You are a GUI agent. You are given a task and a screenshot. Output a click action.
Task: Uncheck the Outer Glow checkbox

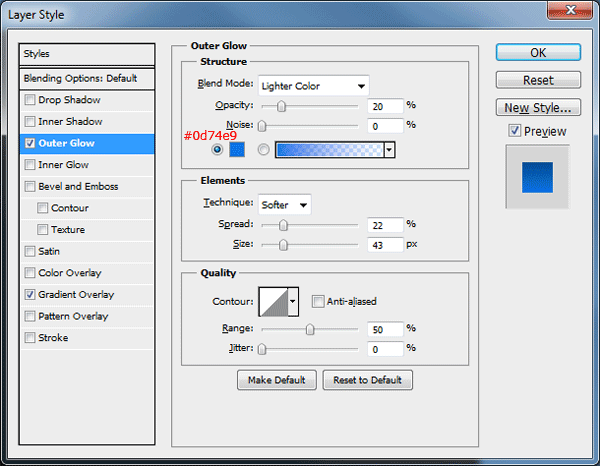pyautogui.click(x=30, y=143)
